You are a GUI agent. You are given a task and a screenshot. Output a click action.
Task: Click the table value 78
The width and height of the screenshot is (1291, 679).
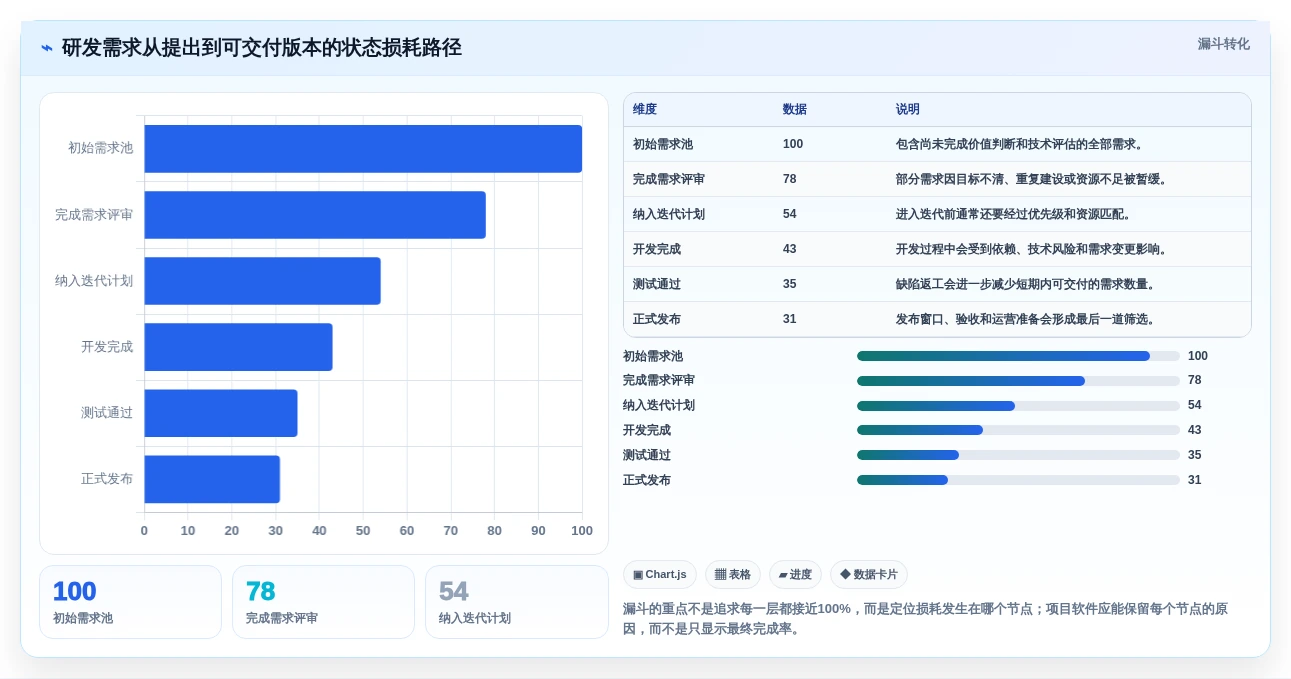[x=790, y=179]
